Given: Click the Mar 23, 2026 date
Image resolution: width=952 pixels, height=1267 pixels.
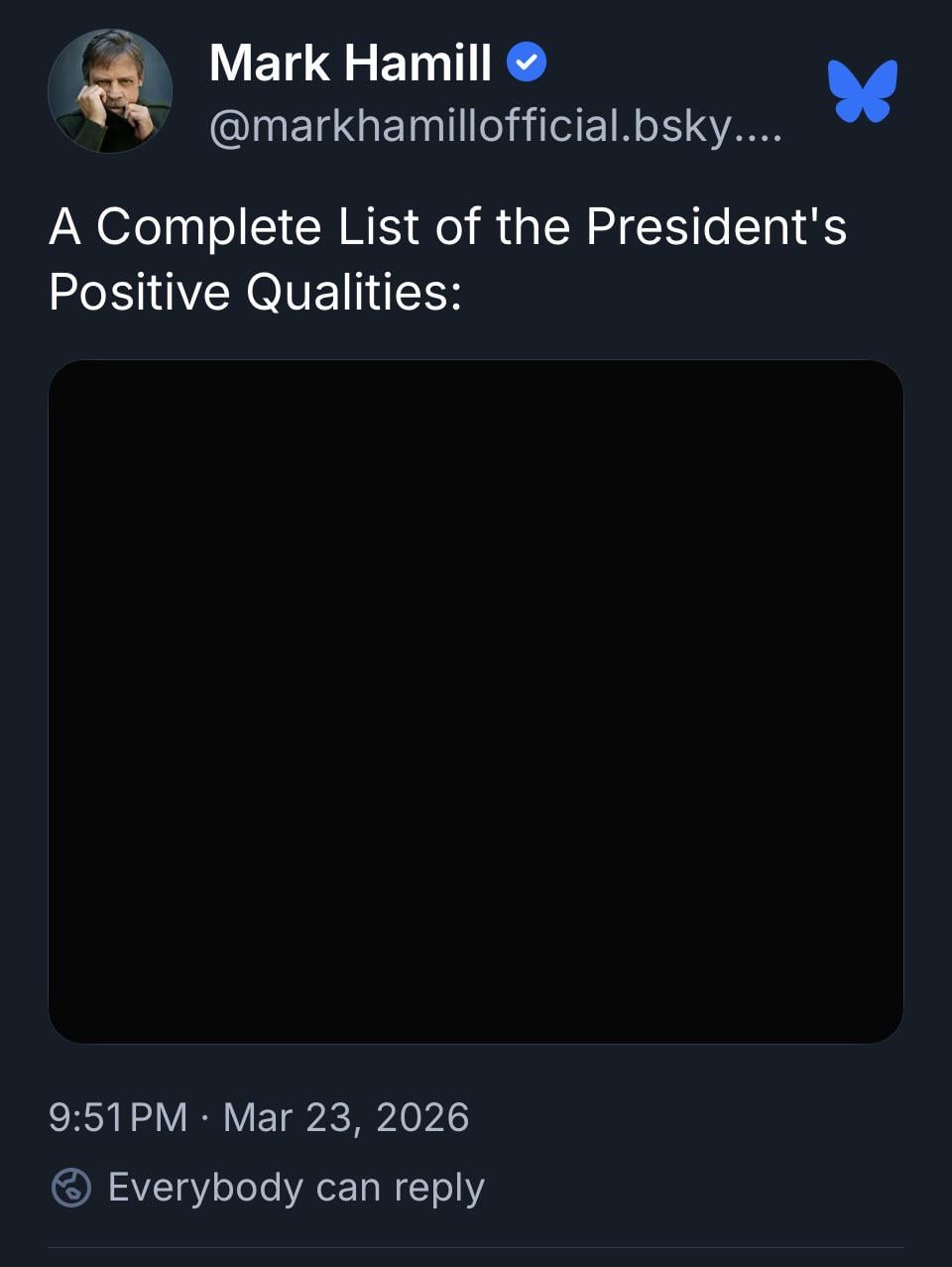Looking at the screenshot, I should (x=345, y=1117).
